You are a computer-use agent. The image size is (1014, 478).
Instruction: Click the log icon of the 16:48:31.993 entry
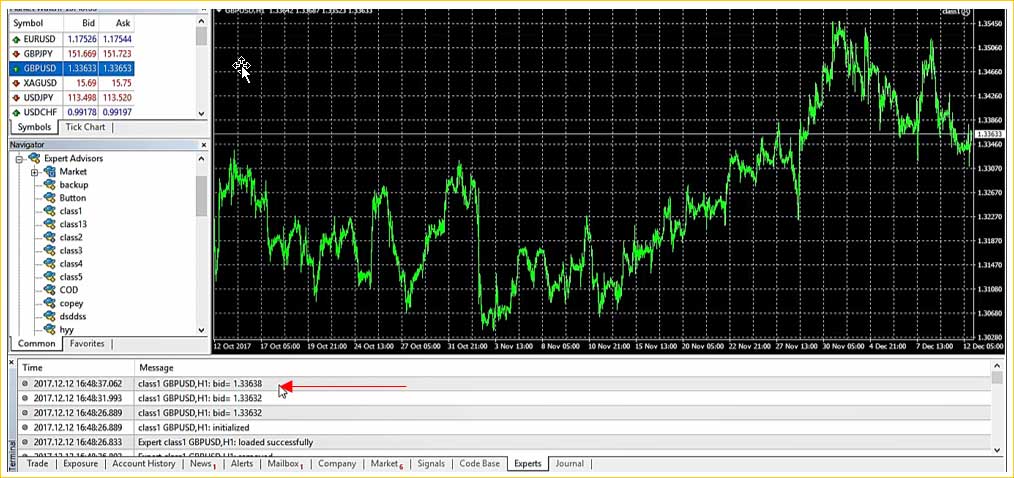tap(25, 398)
